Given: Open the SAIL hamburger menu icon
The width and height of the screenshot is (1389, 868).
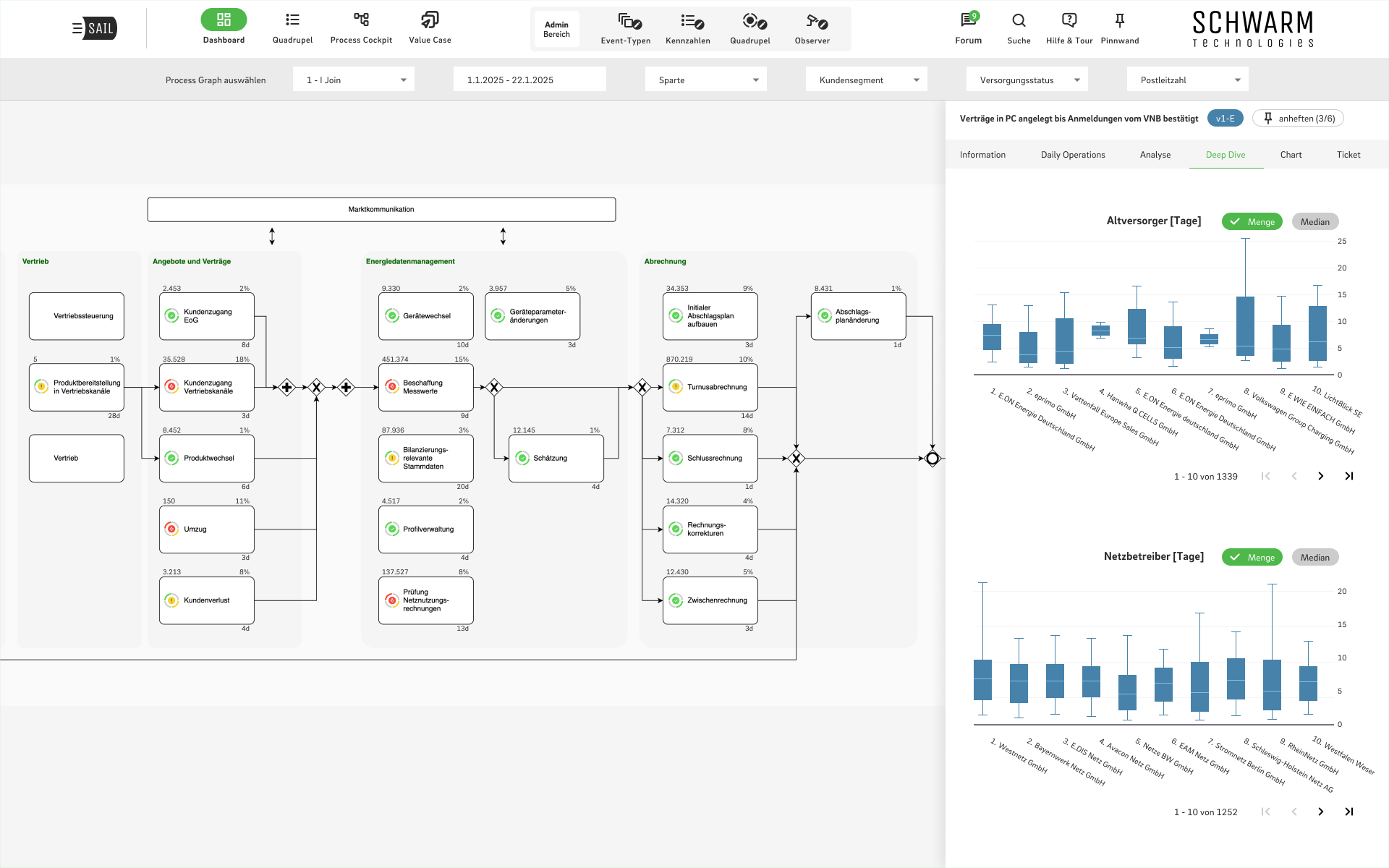Looking at the screenshot, I should click(x=77, y=28).
